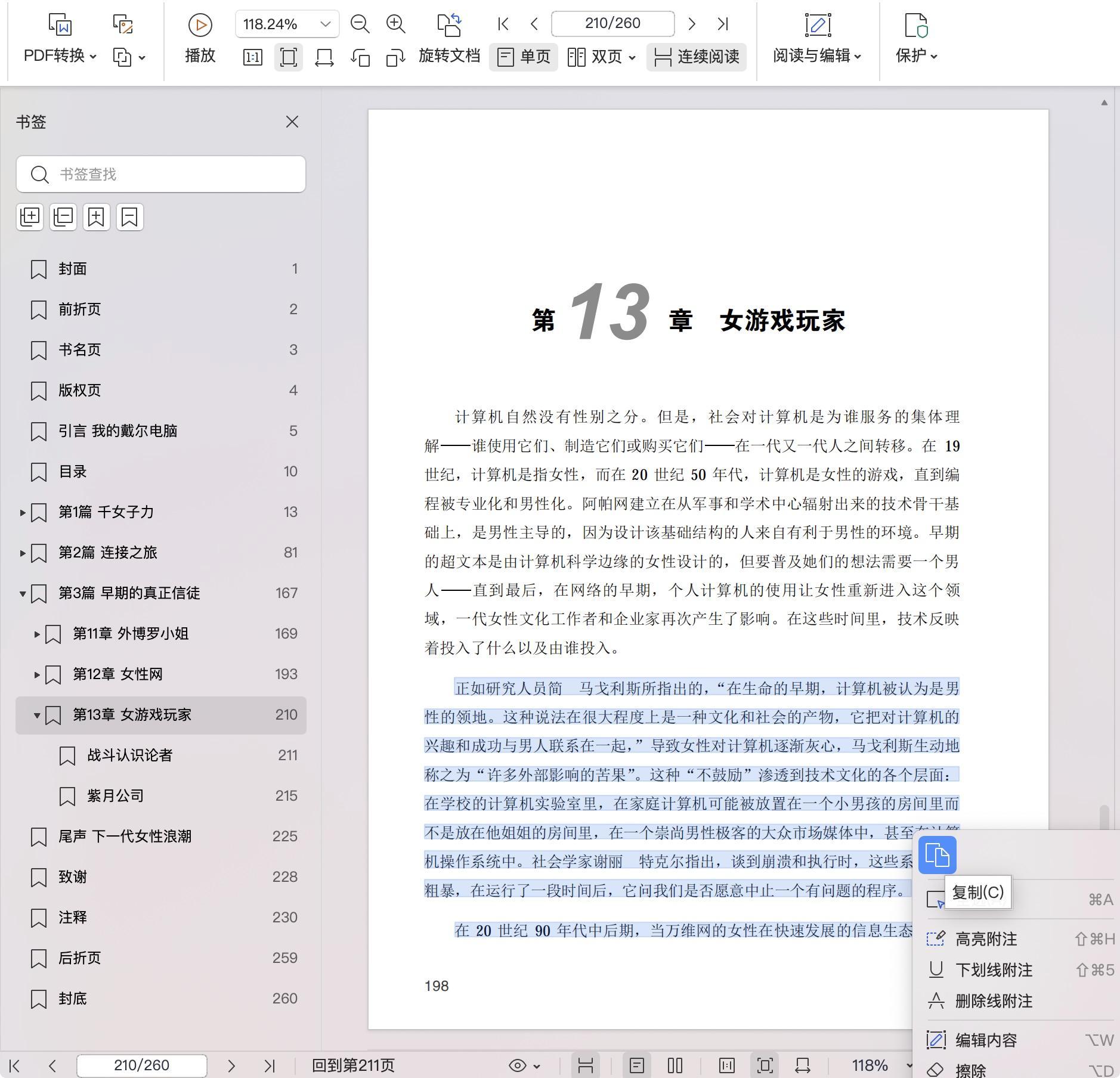Collapse the 第13章 女游戏玩家 bookmark
The image size is (1120, 1078).
(x=36, y=715)
